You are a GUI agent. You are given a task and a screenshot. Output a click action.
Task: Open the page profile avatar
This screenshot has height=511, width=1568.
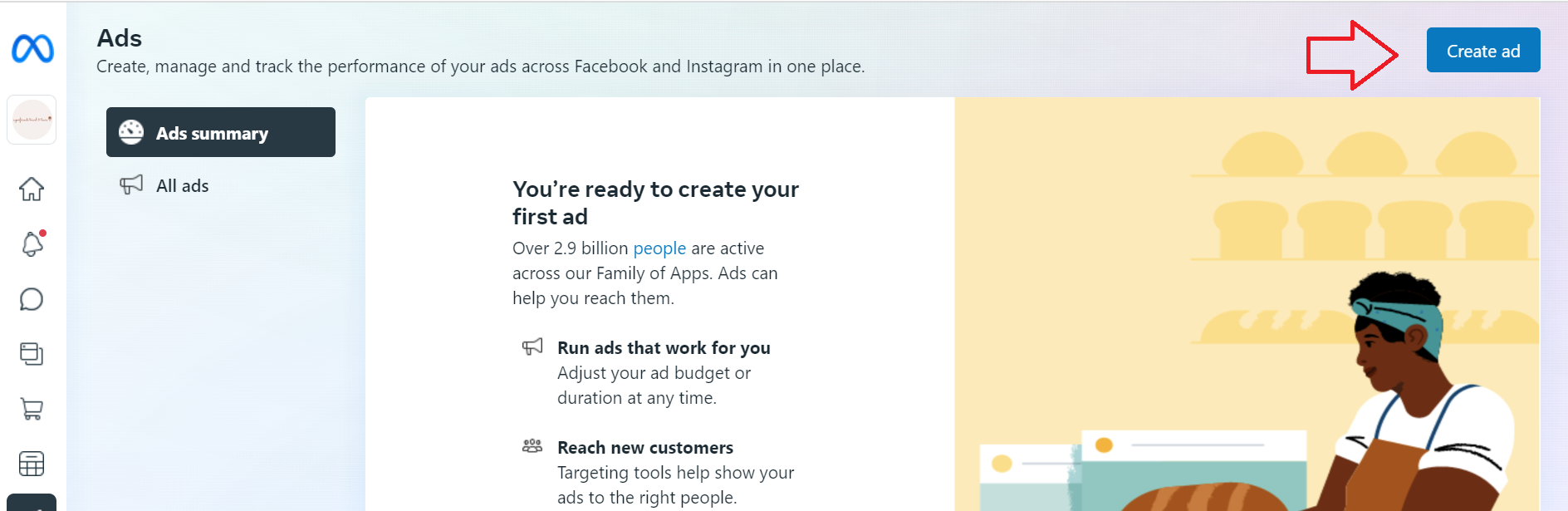coord(32,120)
